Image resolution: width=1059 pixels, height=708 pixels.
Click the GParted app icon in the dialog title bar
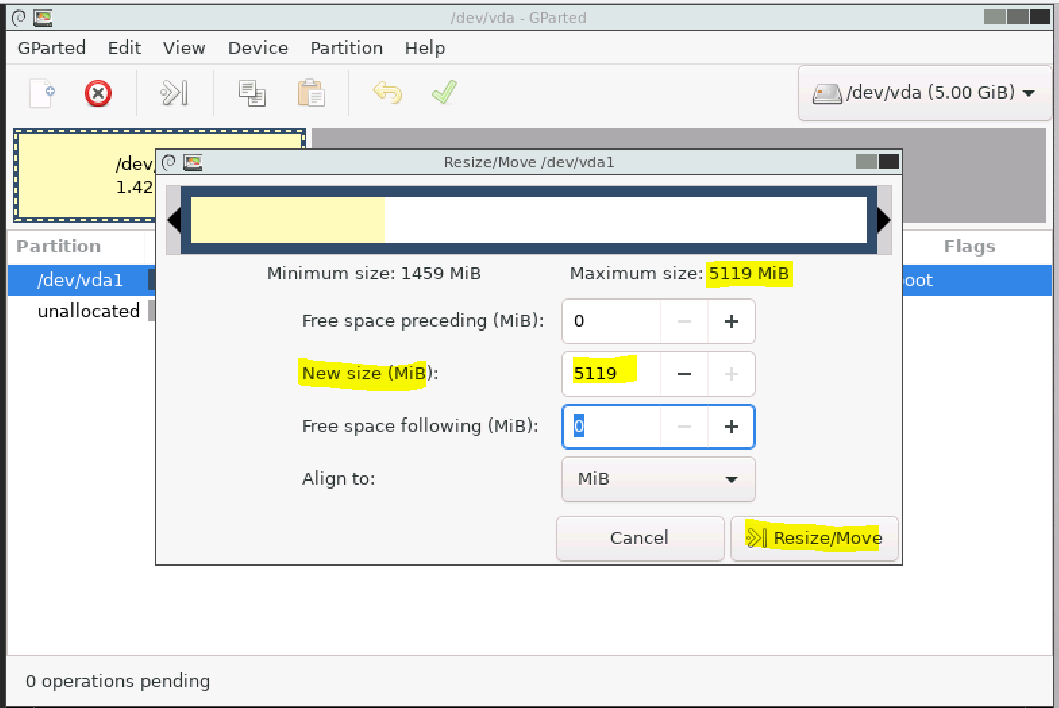[192, 162]
